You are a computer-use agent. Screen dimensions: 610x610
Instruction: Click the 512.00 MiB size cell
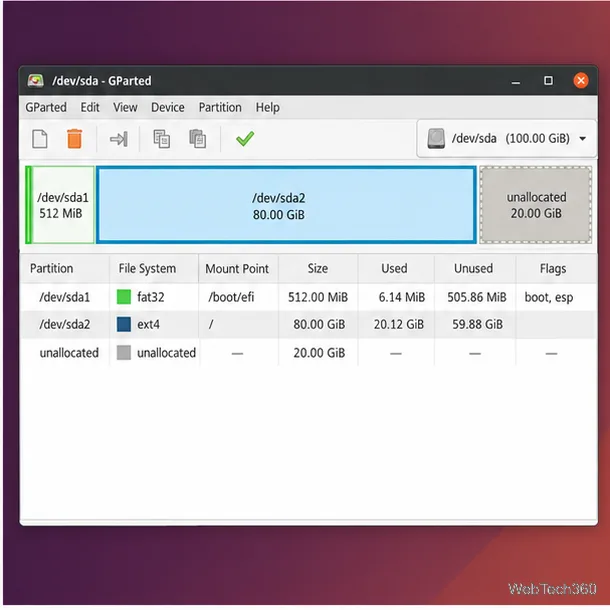click(318, 297)
